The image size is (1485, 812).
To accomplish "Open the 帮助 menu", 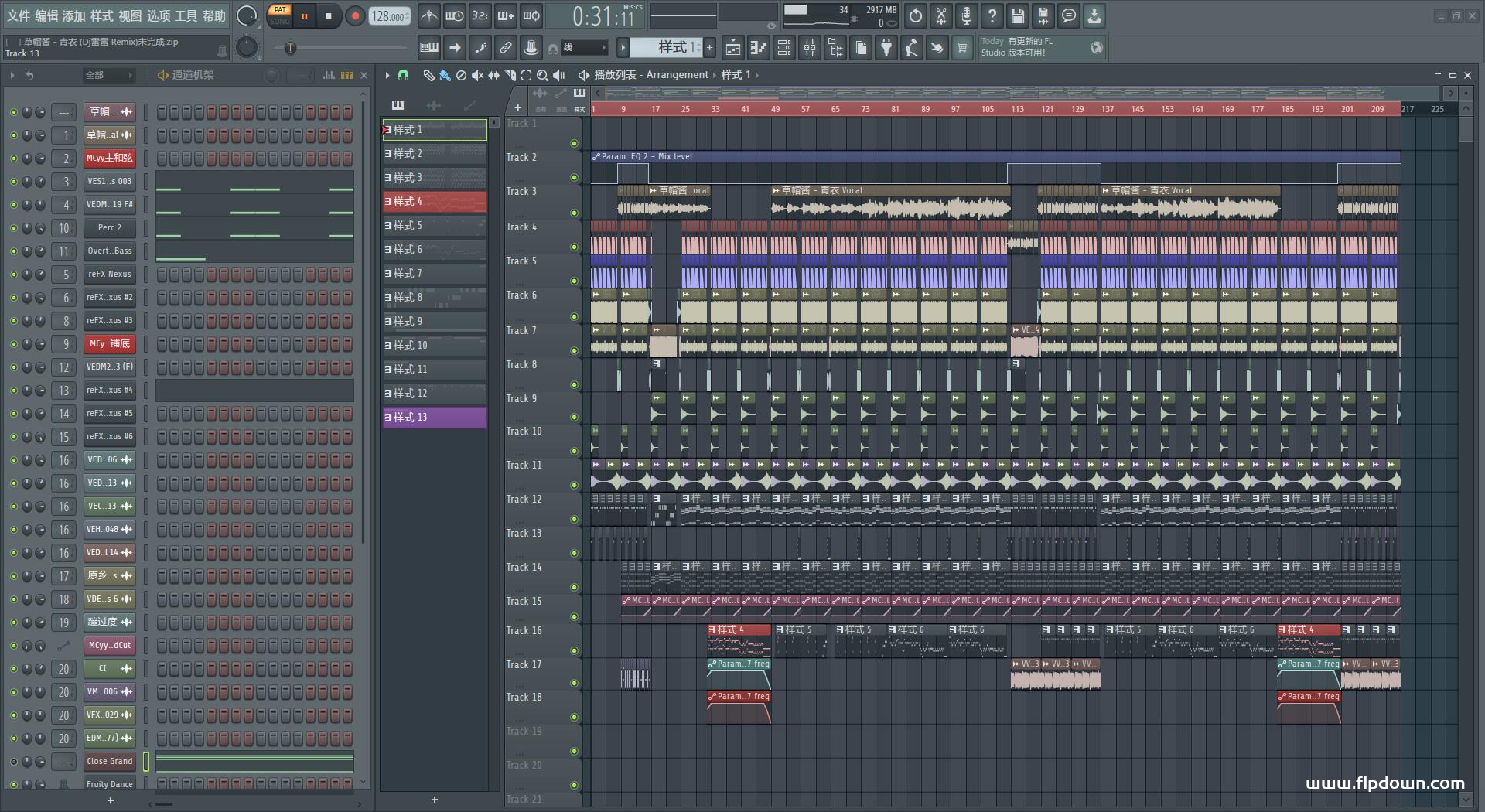I will point(214,16).
